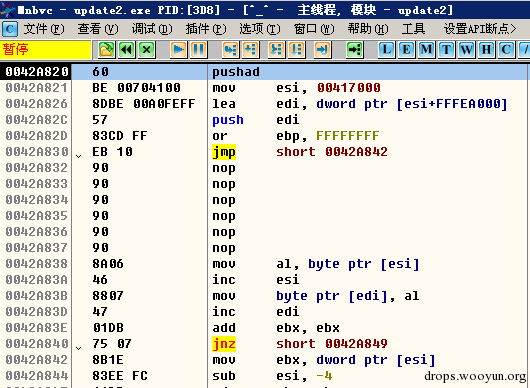The image size is (530, 388).
Task: Click the Go to address icon
Action: tap(355, 50)
